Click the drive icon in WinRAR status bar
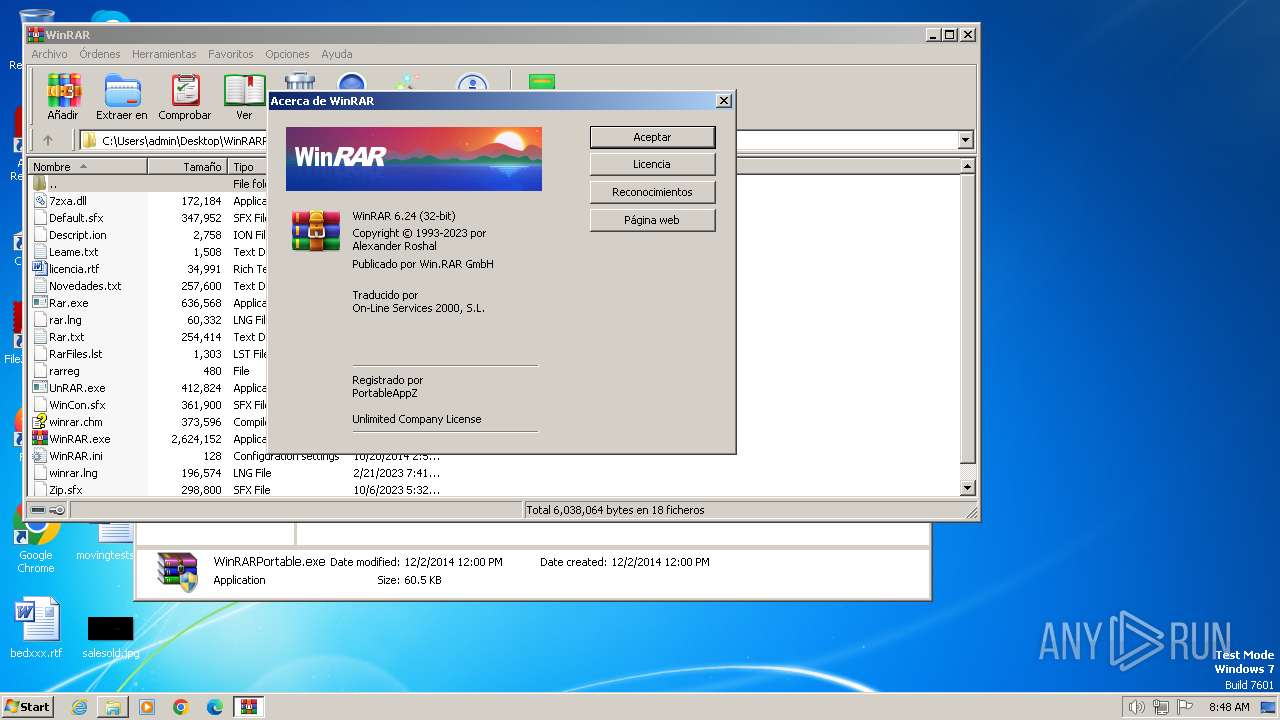This screenshot has width=1280, height=720. [x=38, y=510]
